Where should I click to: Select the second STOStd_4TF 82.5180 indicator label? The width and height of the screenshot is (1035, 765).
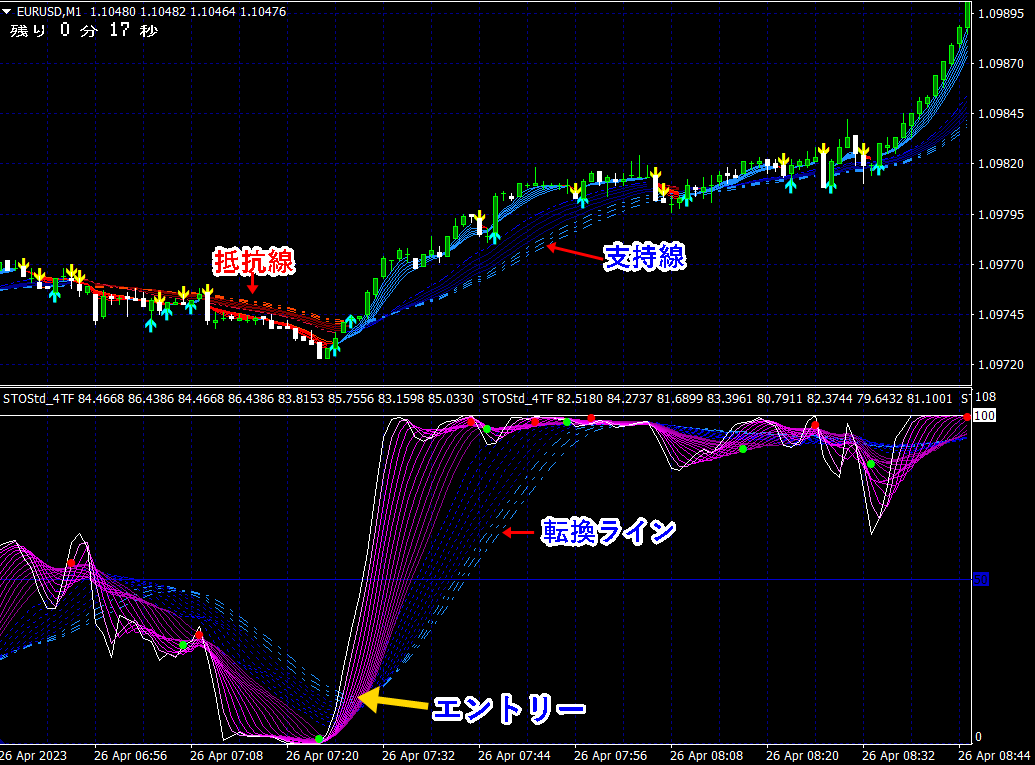point(717,399)
